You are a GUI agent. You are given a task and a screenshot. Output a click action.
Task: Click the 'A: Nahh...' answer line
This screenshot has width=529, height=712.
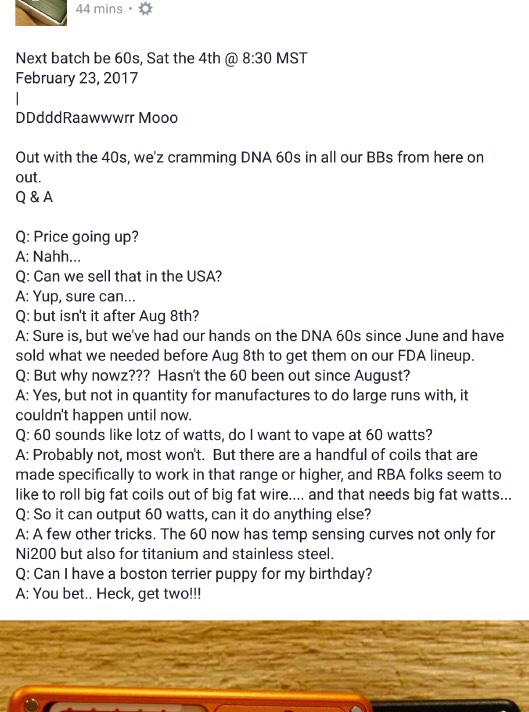point(48,257)
